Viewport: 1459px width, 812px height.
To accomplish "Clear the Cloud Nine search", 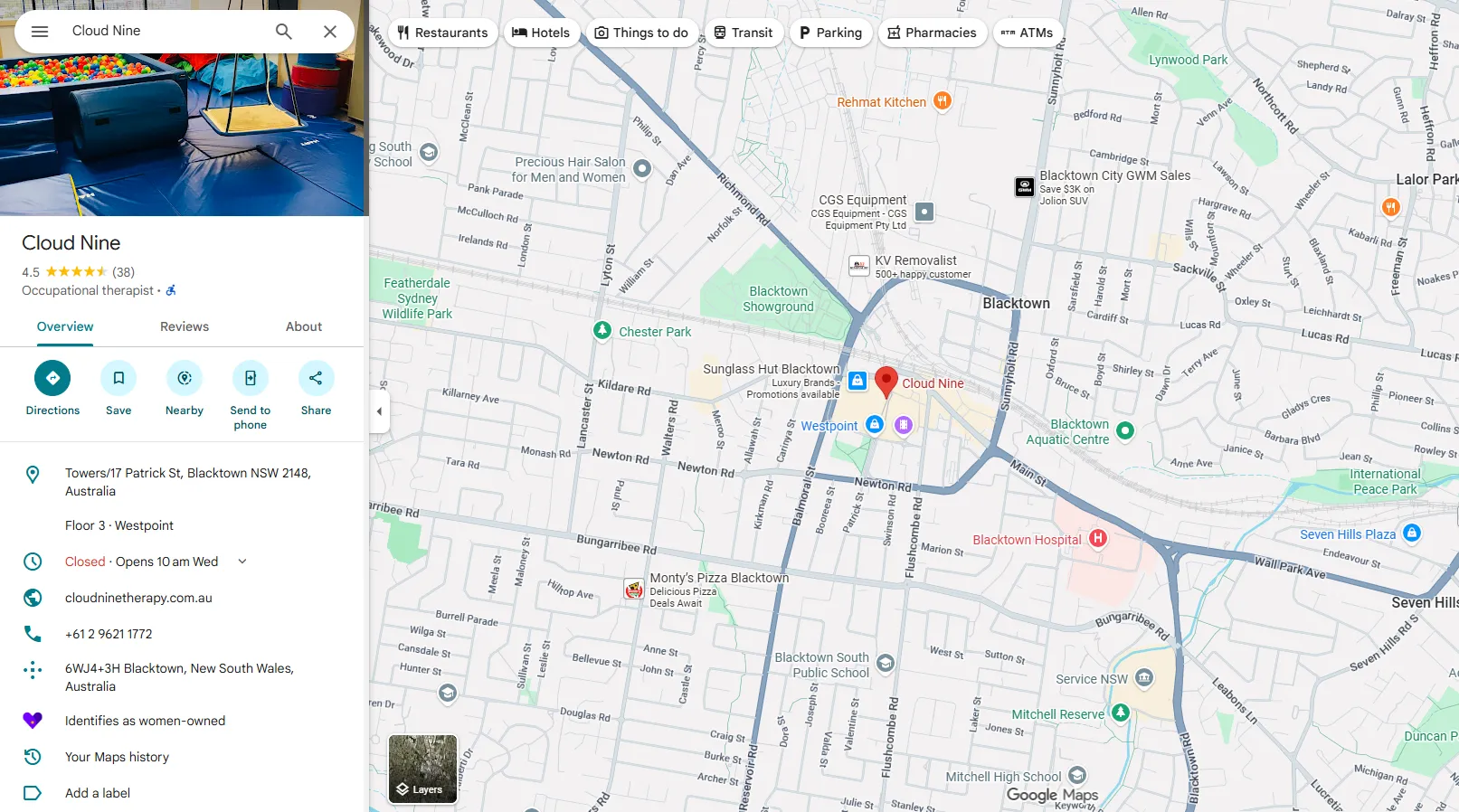I will click(x=330, y=32).
